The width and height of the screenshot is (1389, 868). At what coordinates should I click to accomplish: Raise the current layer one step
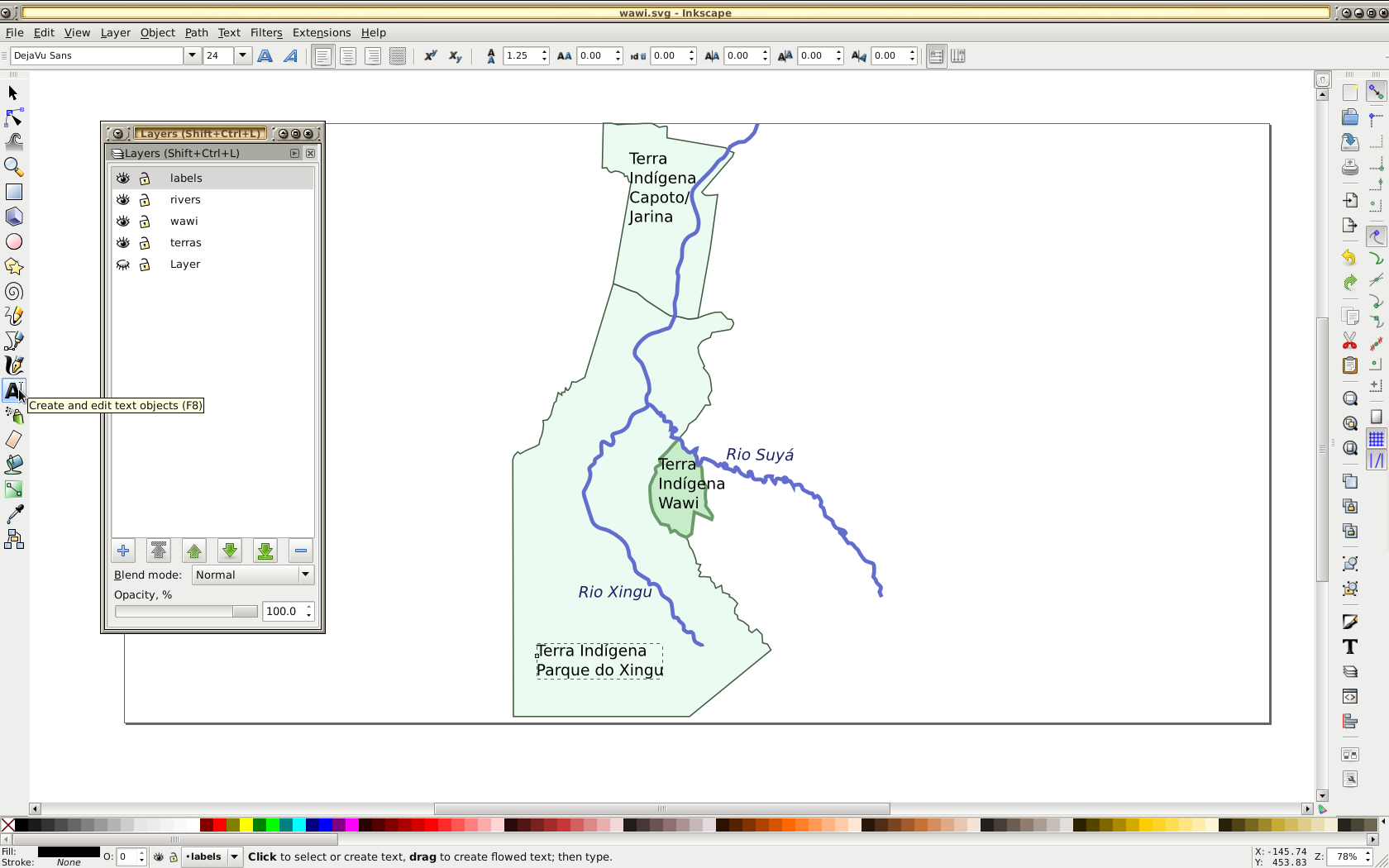[194, 551]
